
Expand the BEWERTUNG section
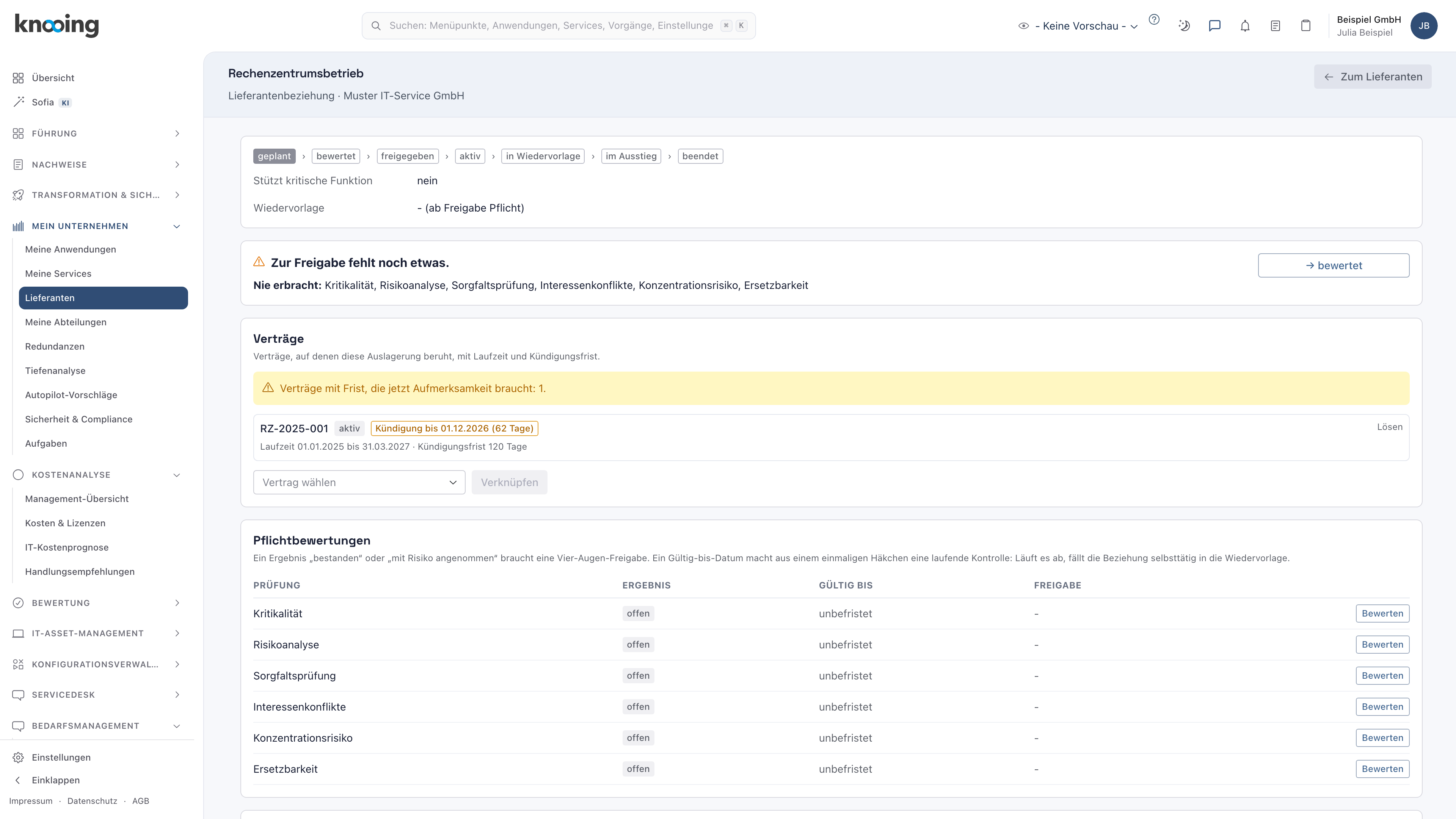pyautogui.click(x=96, y=603)
